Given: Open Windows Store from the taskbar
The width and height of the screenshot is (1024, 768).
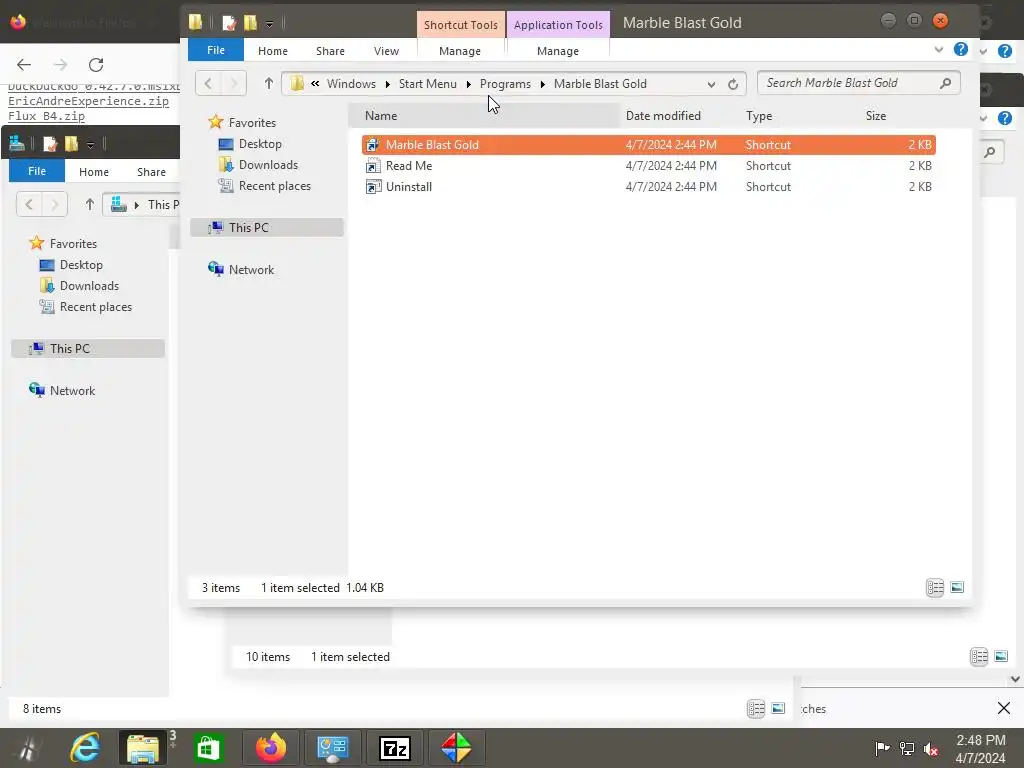Looking at the screenshot, I should click(208, 748).
